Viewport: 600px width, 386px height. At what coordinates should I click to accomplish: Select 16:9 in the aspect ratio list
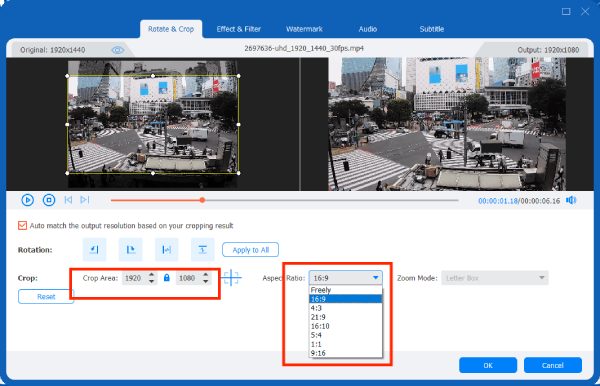pyautogui.click(x=345, y=299)
